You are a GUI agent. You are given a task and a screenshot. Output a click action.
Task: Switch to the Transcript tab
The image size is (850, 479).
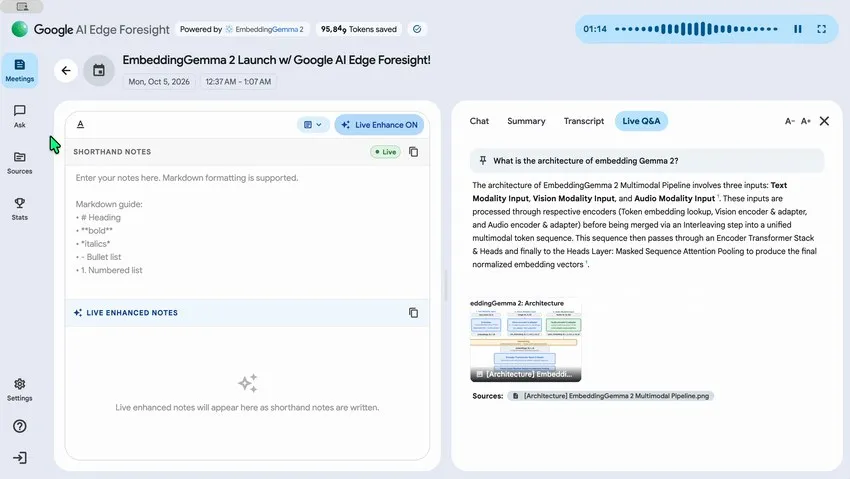coord(583,121)
